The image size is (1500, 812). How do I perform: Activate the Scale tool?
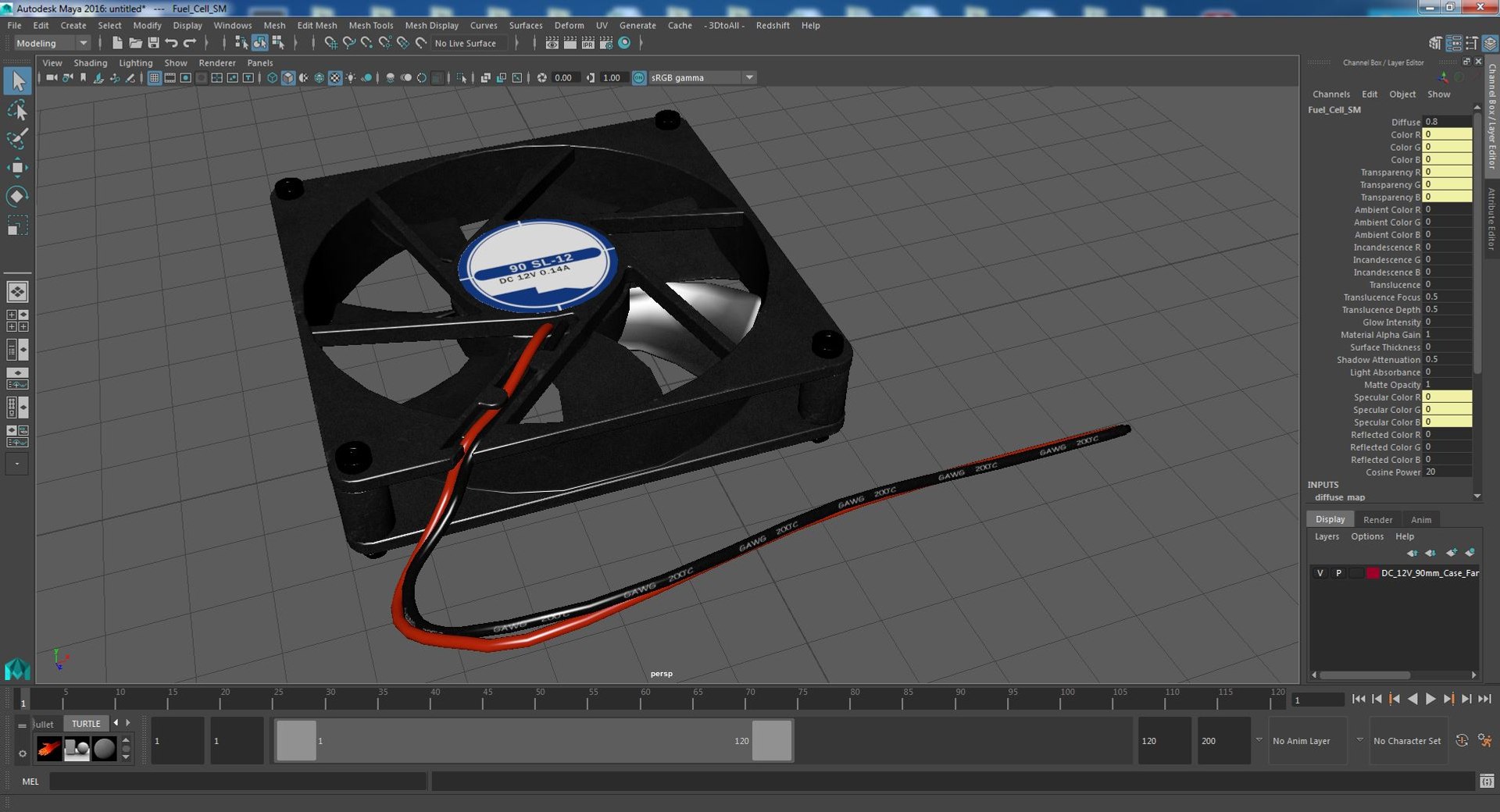[17, 225]
